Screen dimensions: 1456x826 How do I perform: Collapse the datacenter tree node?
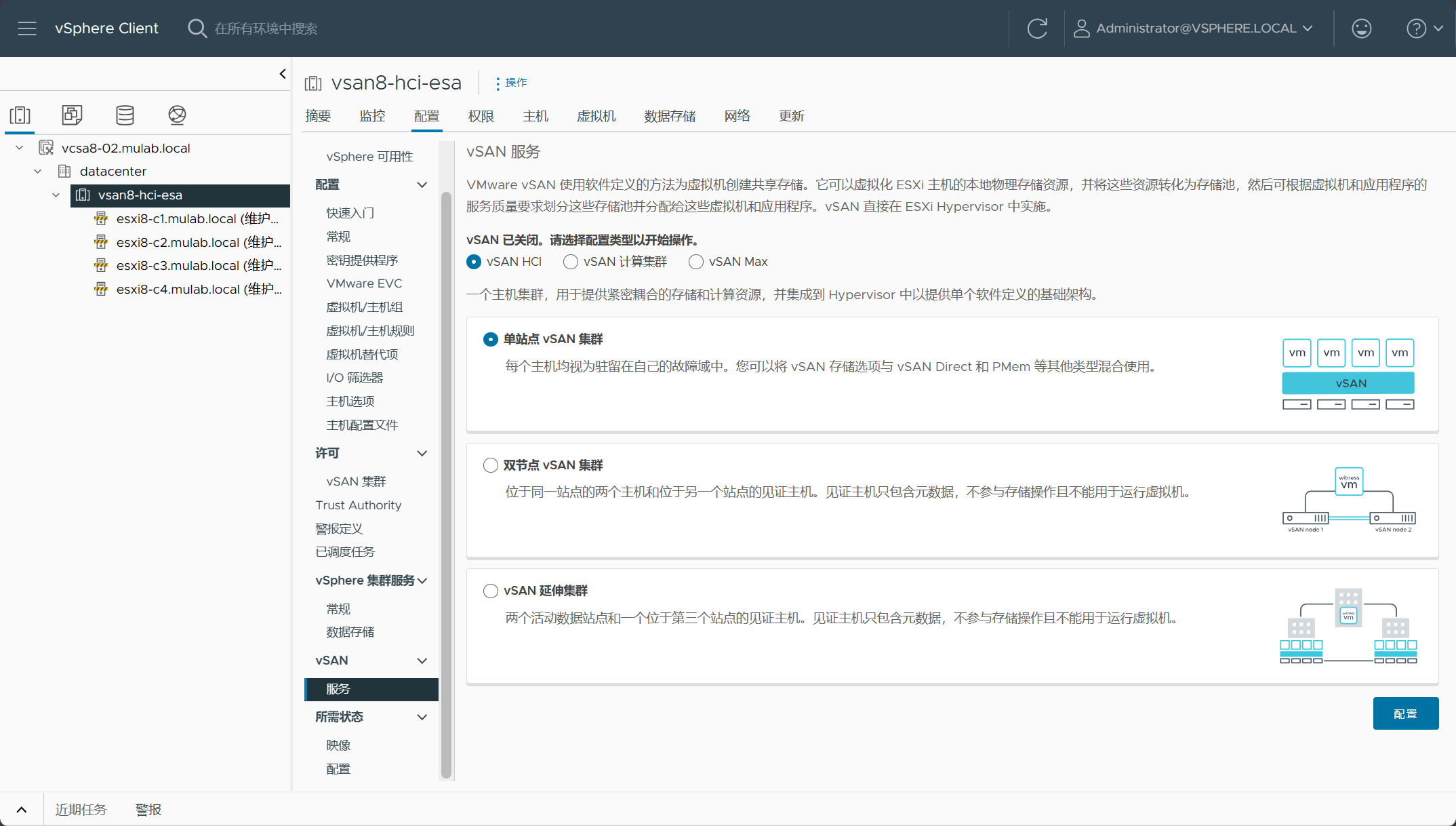pyautogui.click(x=38, y=171)
